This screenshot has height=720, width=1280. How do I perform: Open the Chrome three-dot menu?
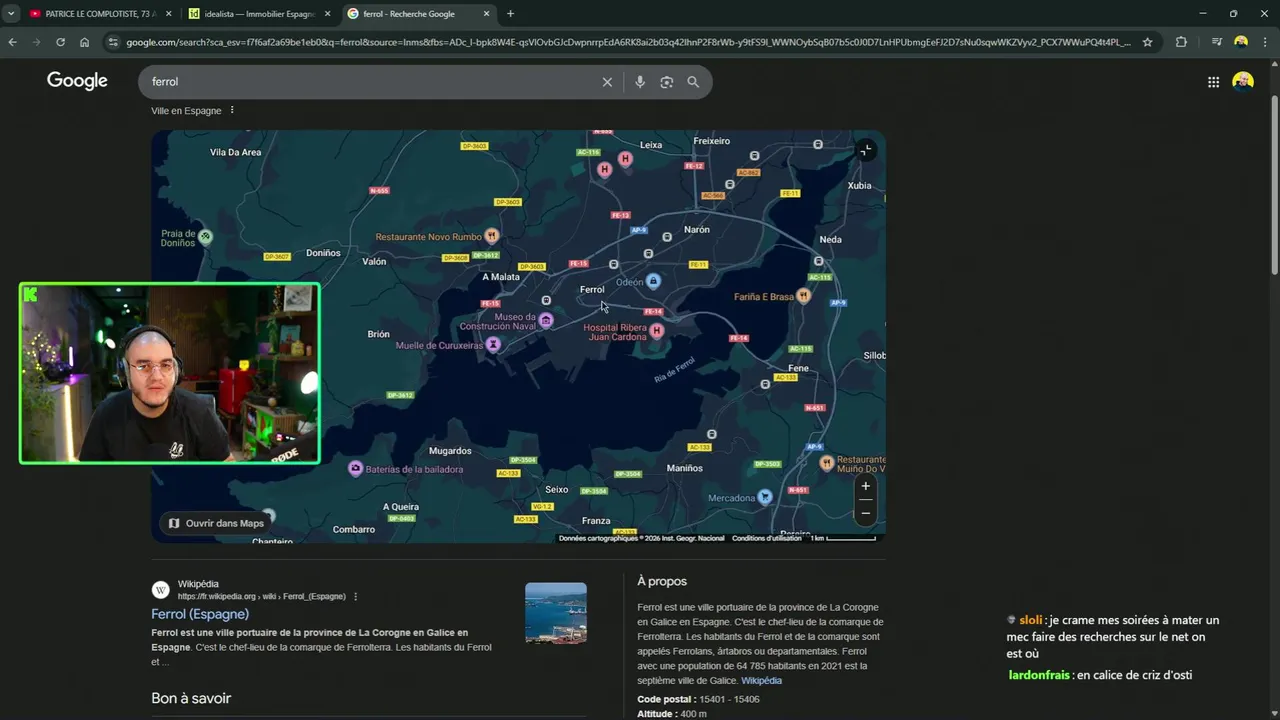[1265, 42]
